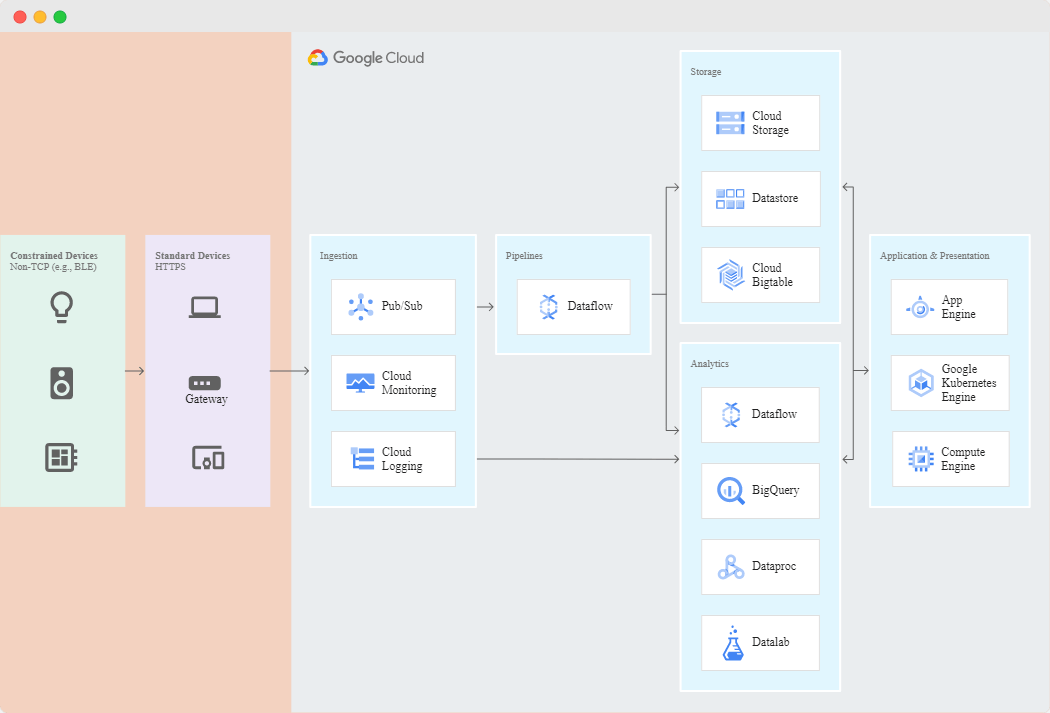This screenshot has height=713, width=1050.
Task: Click the Dataproc icon
Action: tap(731, 567)
